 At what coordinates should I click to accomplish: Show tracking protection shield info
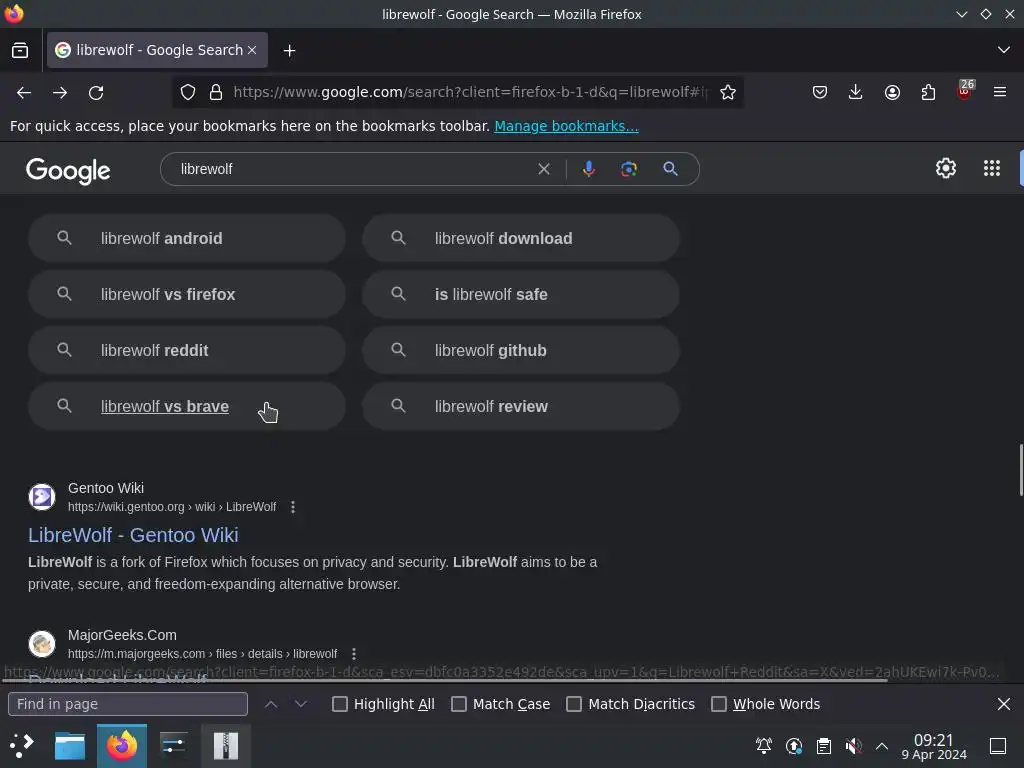pyautogui.click(x=188, y=93)
